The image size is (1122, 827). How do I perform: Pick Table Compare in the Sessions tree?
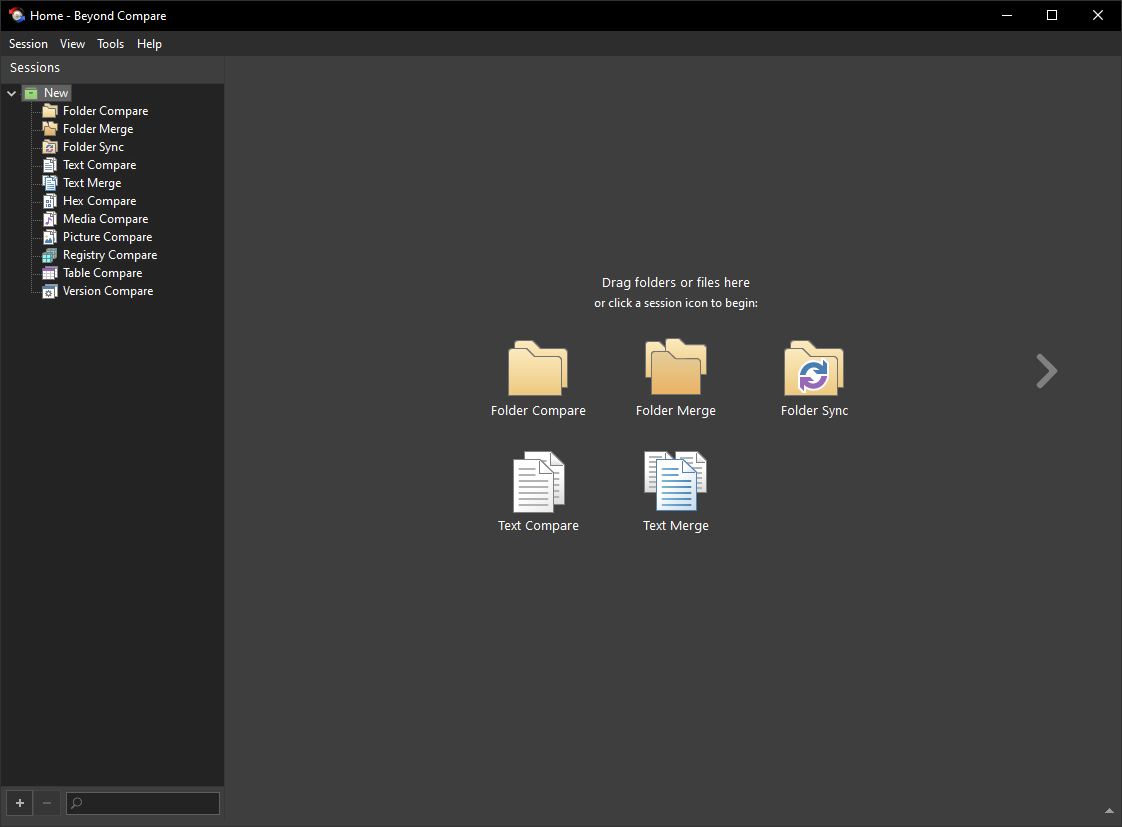[102, 273]
